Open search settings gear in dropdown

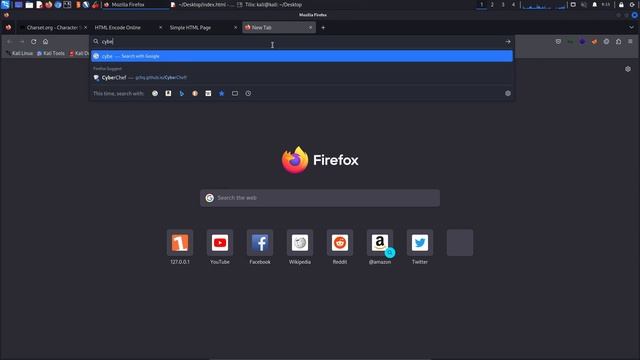click(x=508, y=93)
